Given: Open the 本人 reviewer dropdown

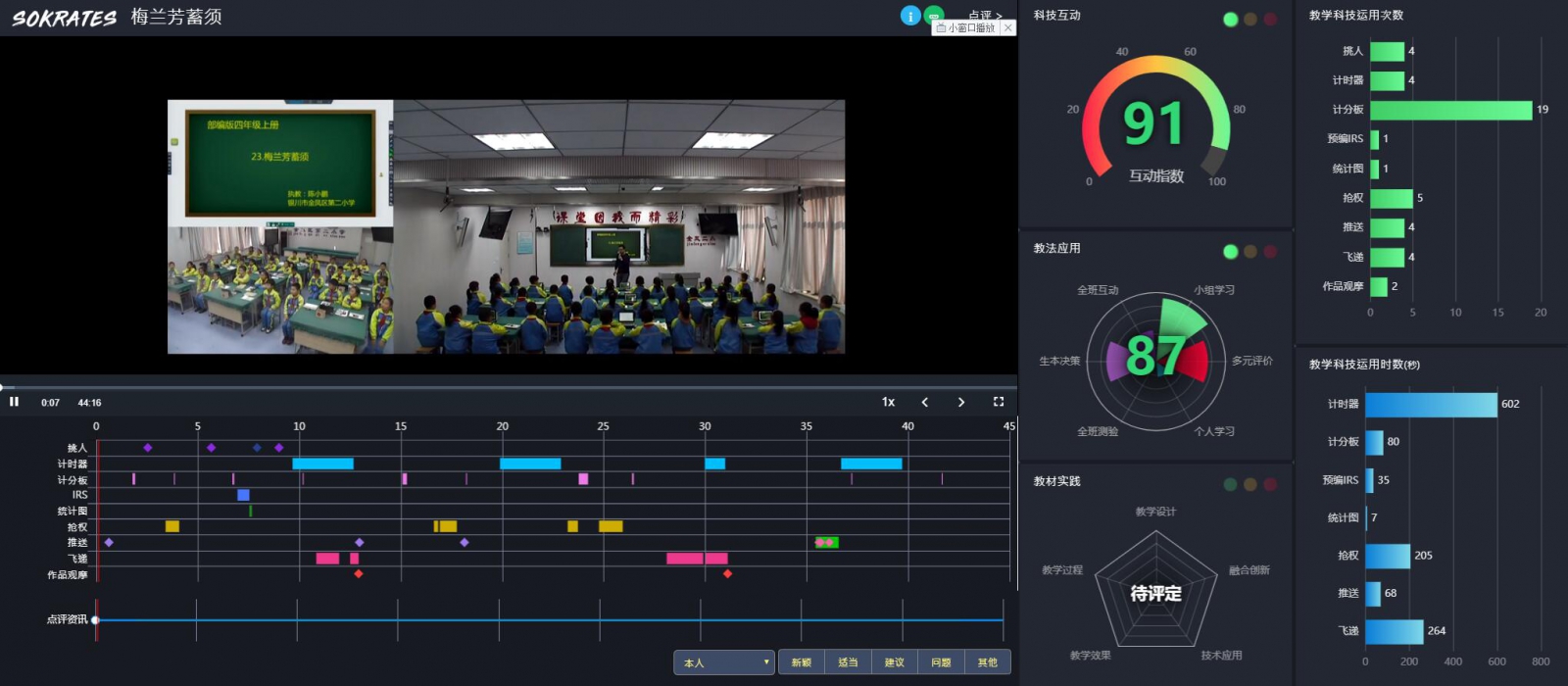Looking at the screenshot, I should tap(724, 662).
